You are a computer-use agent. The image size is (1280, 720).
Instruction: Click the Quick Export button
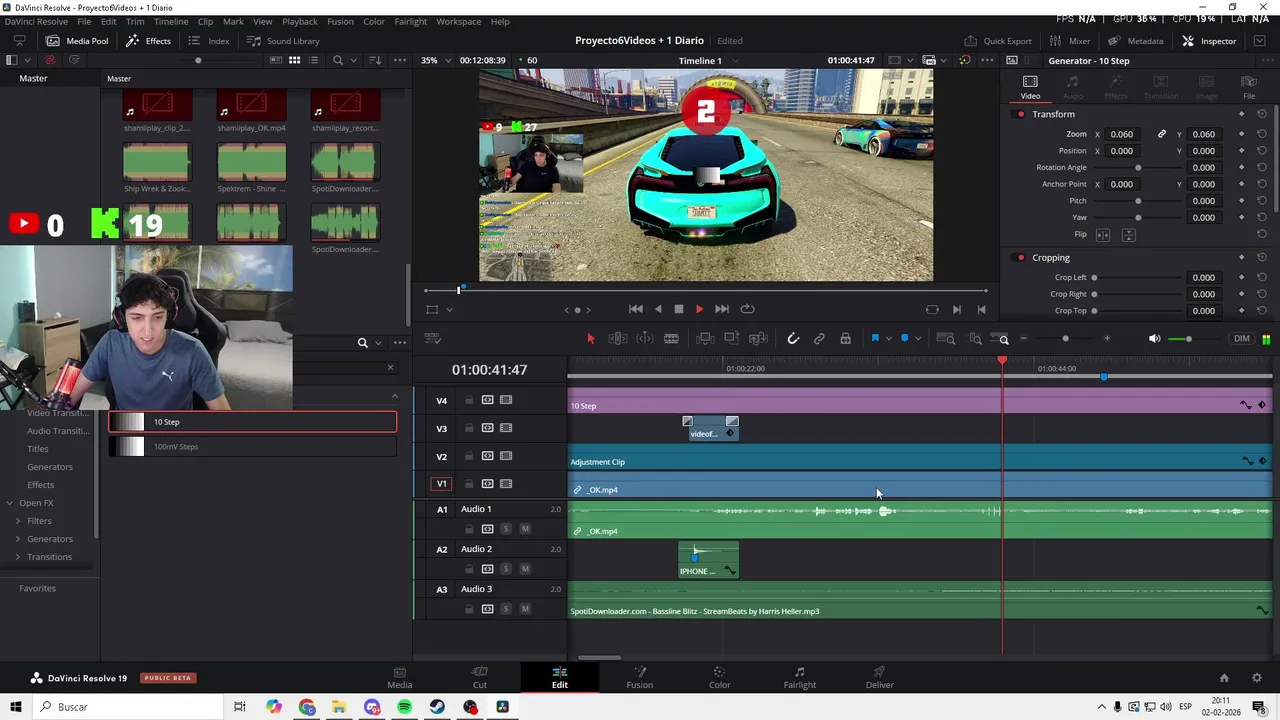pyautogui.click(x=998, y=41)
